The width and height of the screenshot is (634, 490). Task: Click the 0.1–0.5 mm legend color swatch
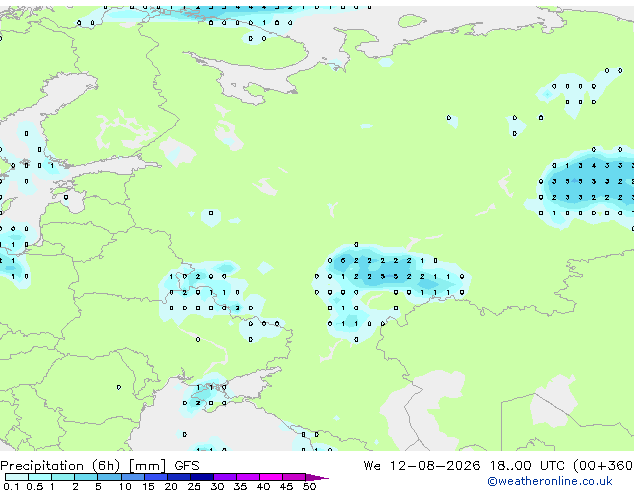point(17,477)
